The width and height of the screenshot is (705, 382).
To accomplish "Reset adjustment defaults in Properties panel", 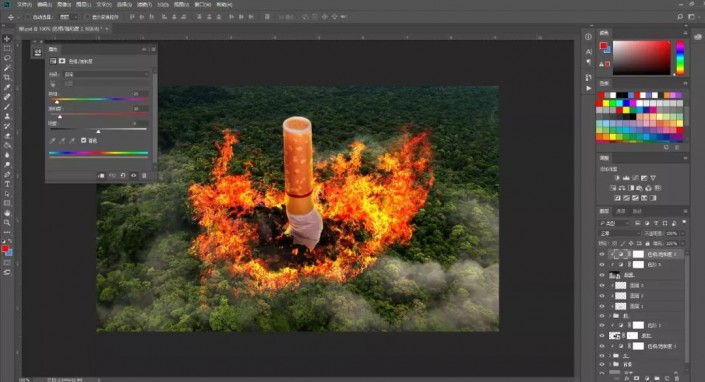I will [x=123, y=176].
